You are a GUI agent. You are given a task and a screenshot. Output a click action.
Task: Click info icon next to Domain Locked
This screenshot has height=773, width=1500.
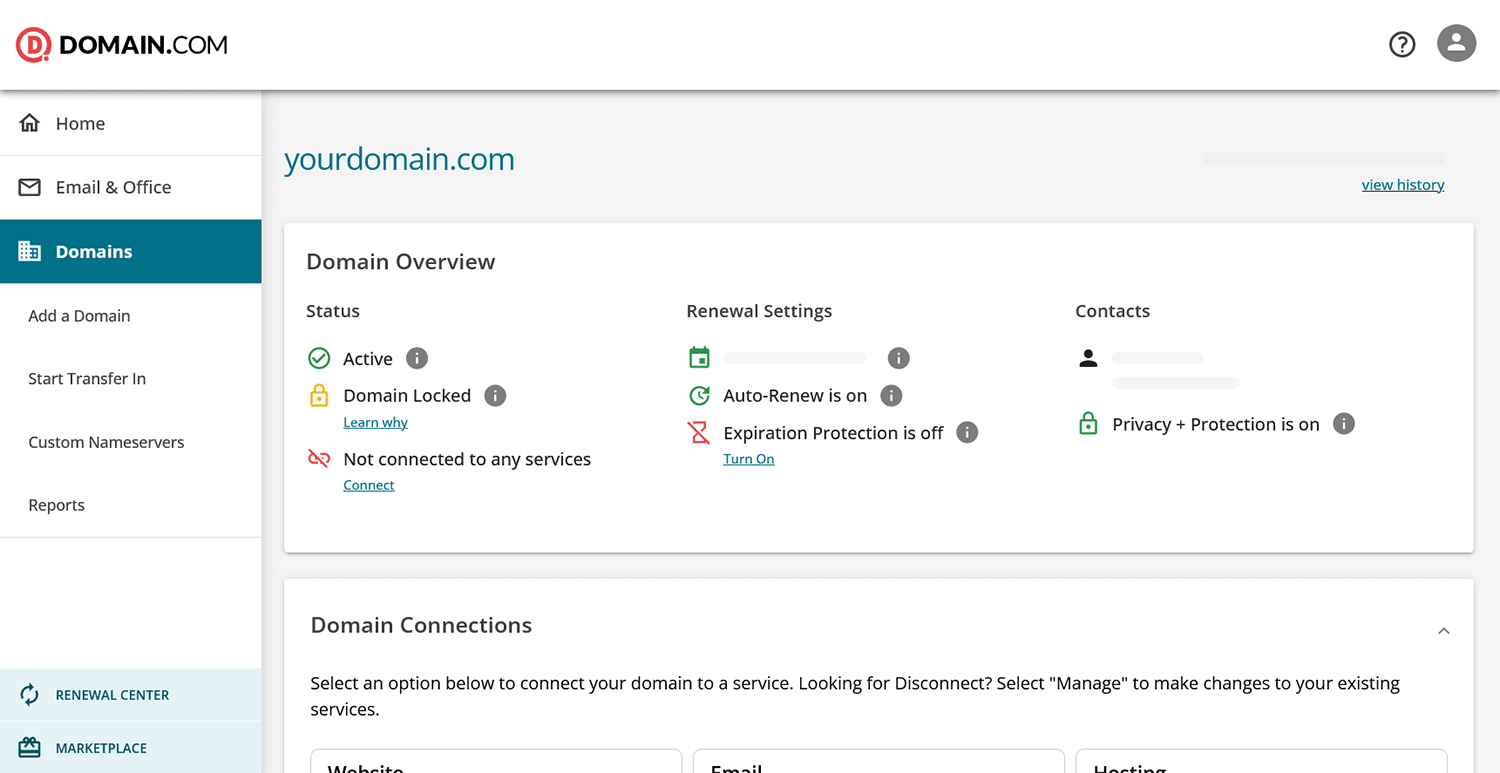pyautogui.click(x=495, y=395)
